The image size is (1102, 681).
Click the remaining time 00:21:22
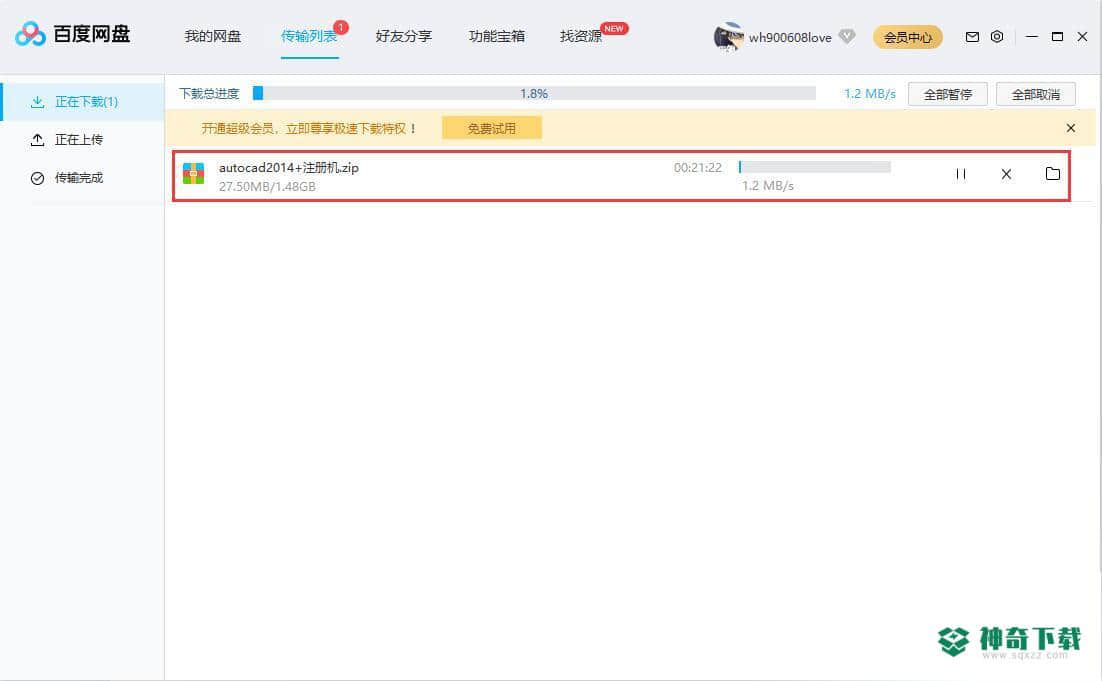698,167
